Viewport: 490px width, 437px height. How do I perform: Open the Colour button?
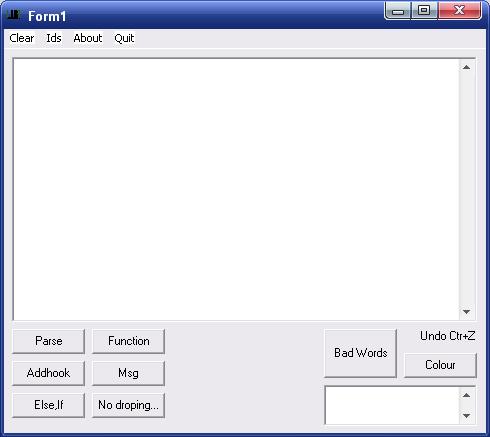[440, 365]
